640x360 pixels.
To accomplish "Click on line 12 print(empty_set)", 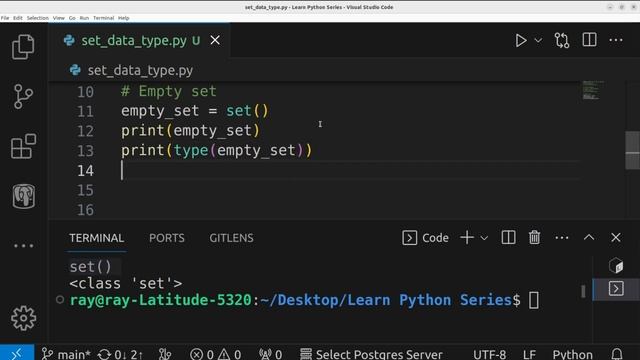I will coord(190,131).
